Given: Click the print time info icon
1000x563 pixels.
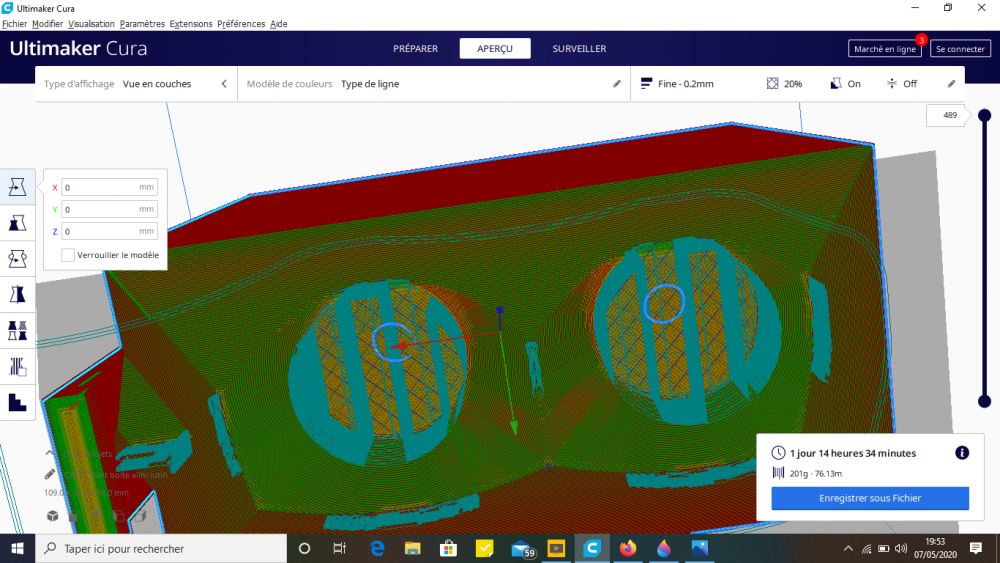Looking at the screenshot, I should (x=962, y=453).
